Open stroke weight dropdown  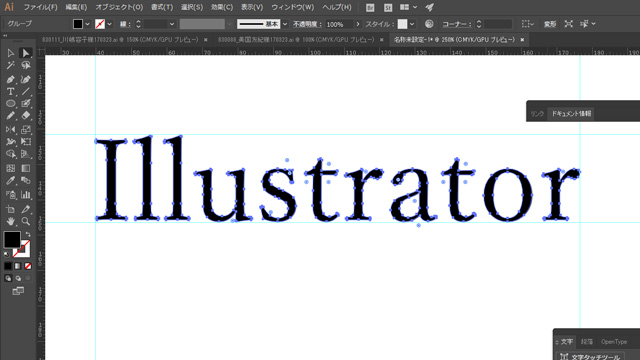click(172, 24)
